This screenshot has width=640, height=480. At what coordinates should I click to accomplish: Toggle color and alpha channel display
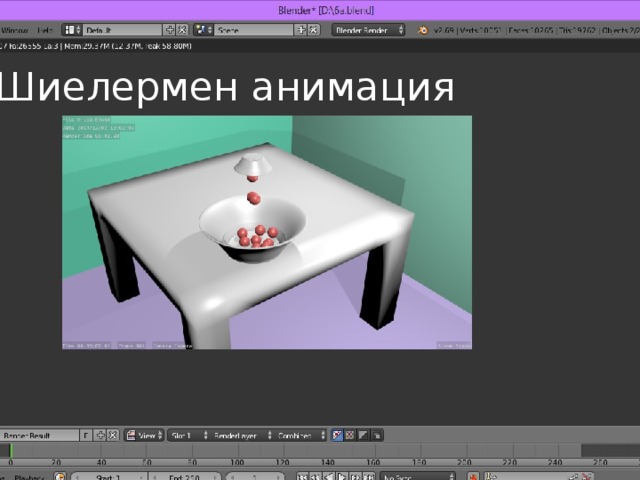coord(337,436)
